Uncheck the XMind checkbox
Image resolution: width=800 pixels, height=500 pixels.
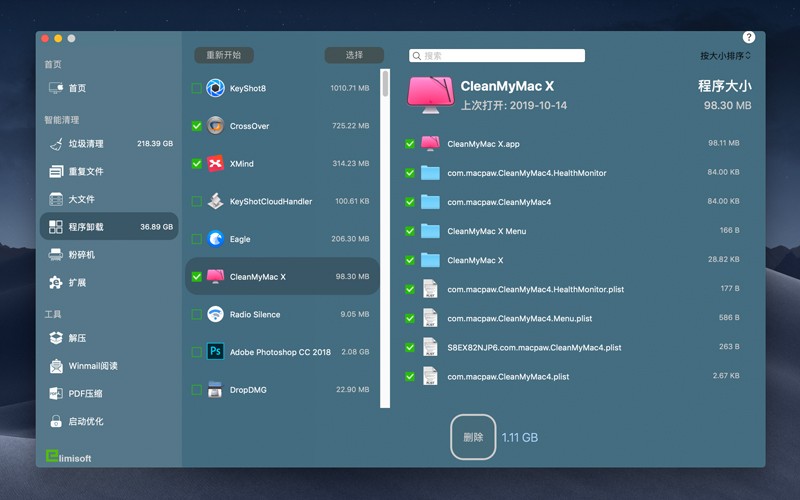[x=196, y=163]
